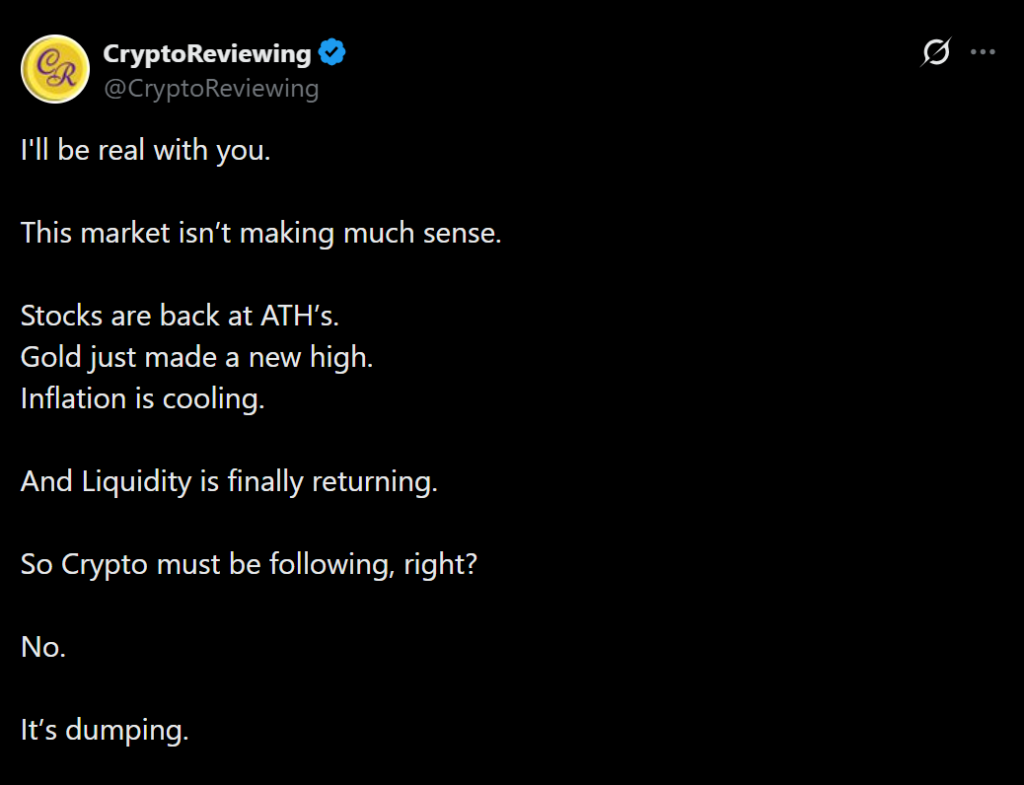Click the word "Liquidity" in the post
The width and height of the screenshot is (1024, 785).
point(135,481)
